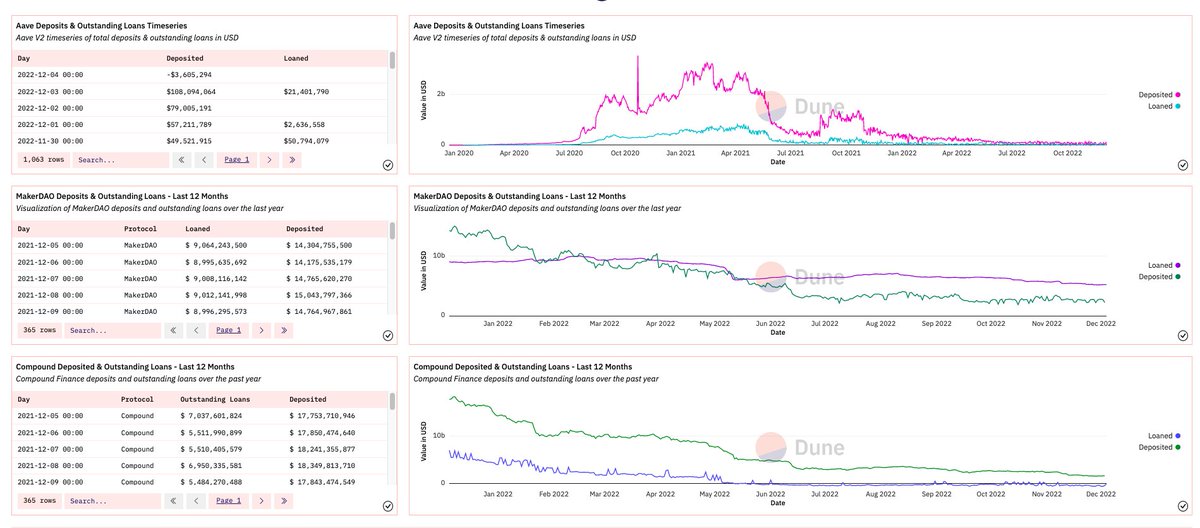Screen dimensions: 1200x528
Task: Click the 365 rows label in the MakerDAO table
Action: (x=38, y=329)
